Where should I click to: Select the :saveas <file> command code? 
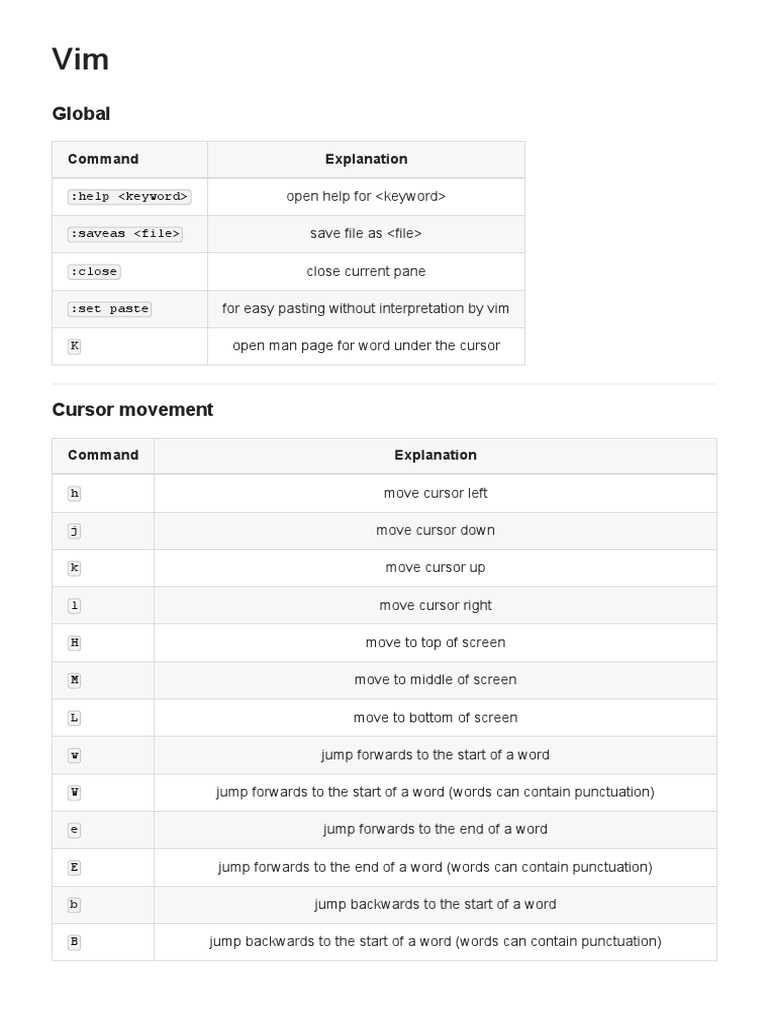pyautogui.click(x=125, y=234)
